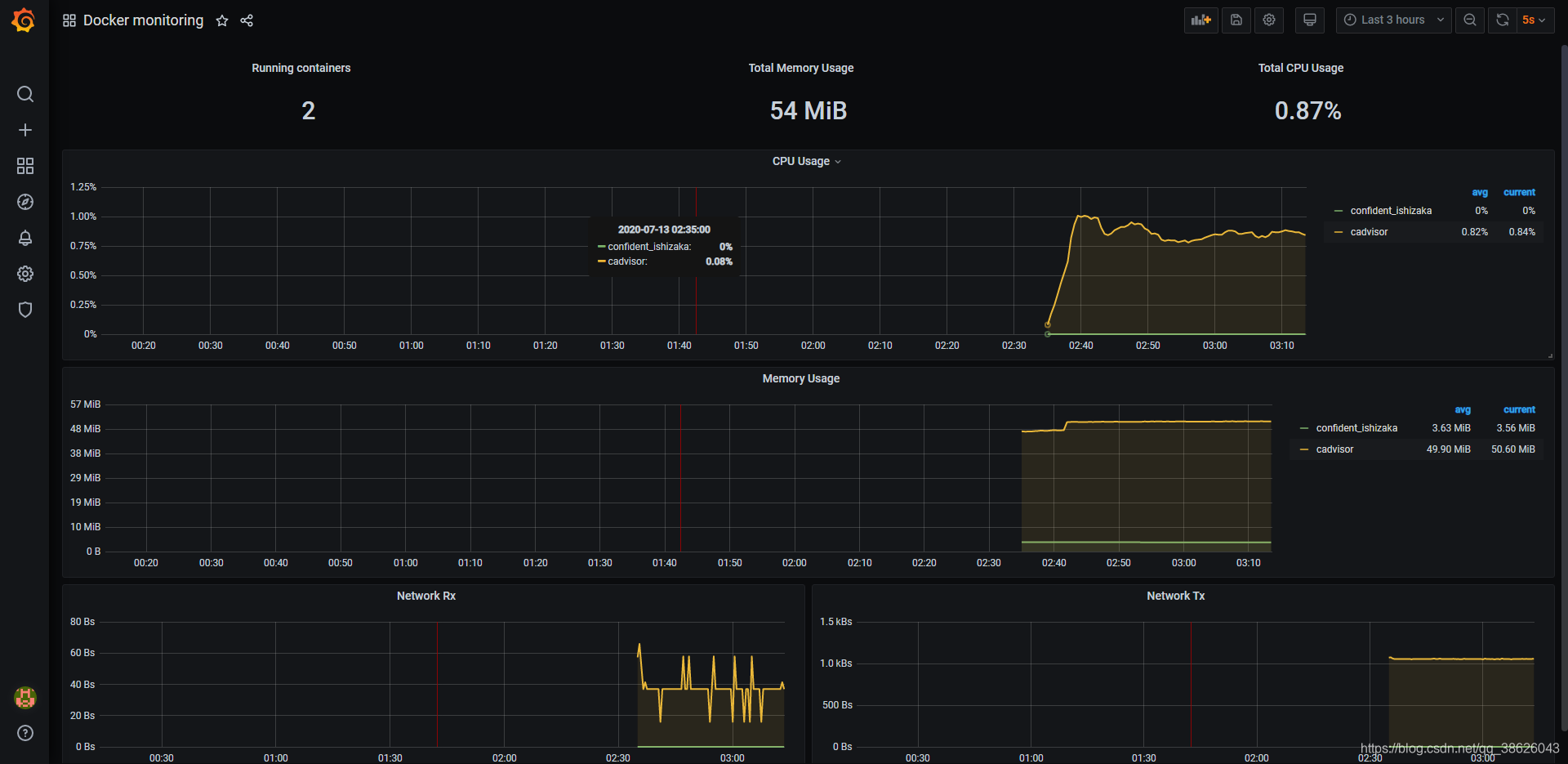Viewport: 1568px width, 764px height.
Task: Click the running containers value 2
Action: point(308,111)
